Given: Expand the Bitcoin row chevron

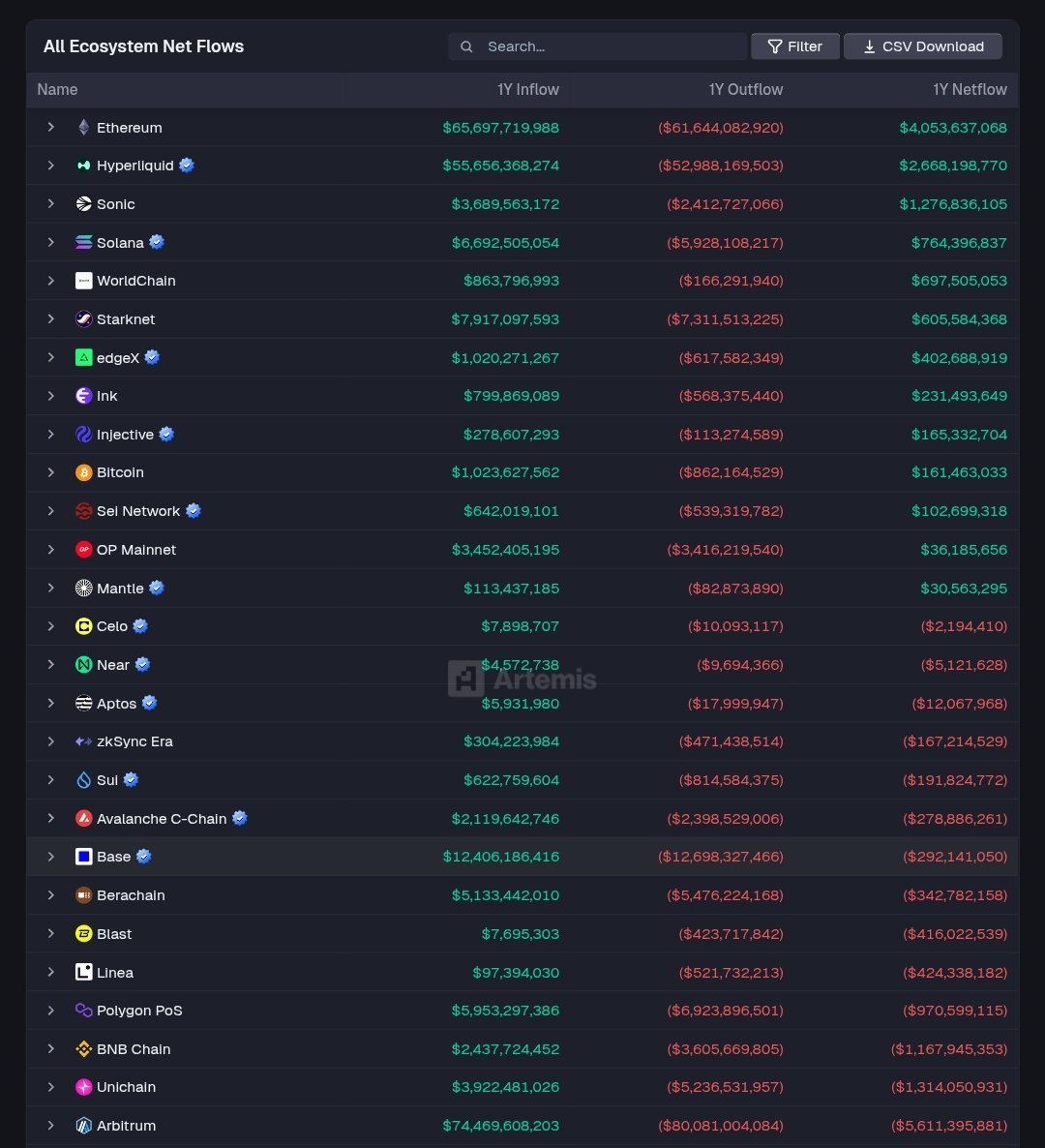Looking at the screenshot, I should pyautogui.click(x=50, y=472).
